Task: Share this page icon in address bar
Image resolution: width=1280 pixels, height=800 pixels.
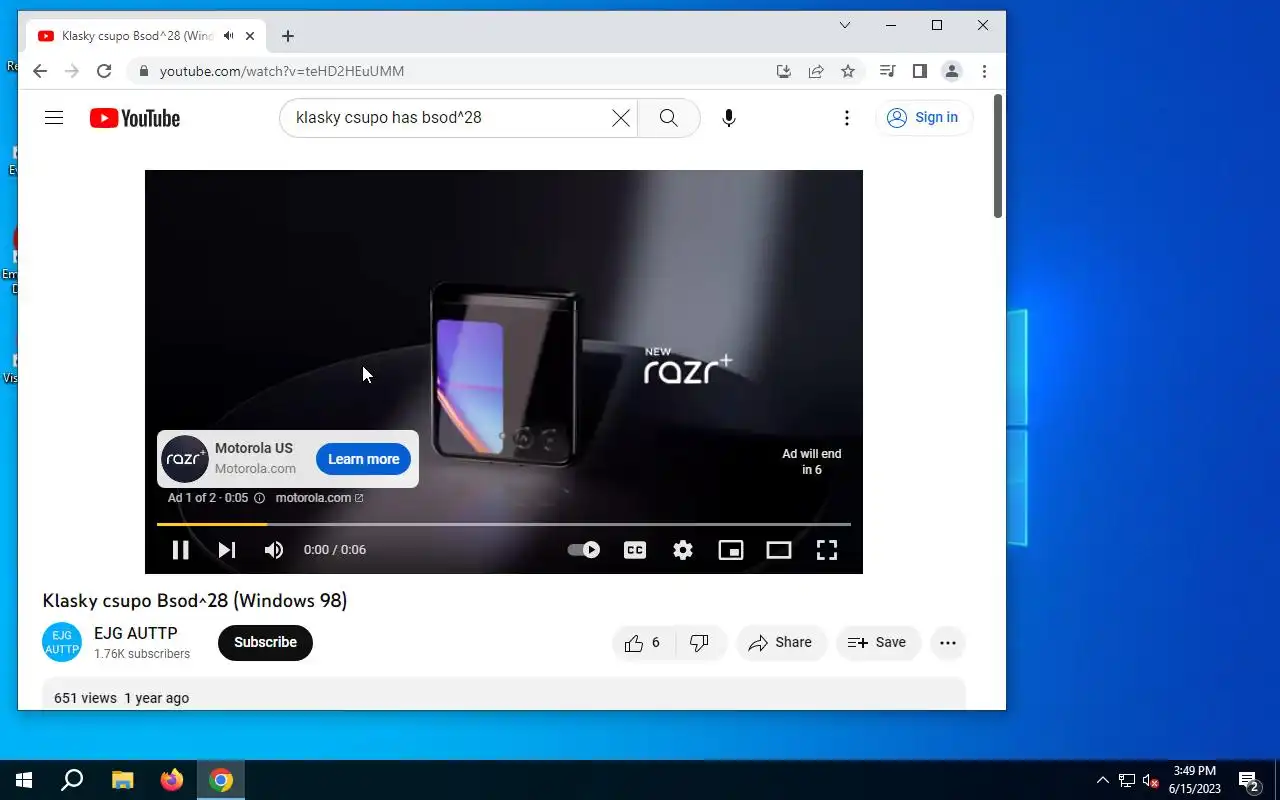Action: point(816,71)
